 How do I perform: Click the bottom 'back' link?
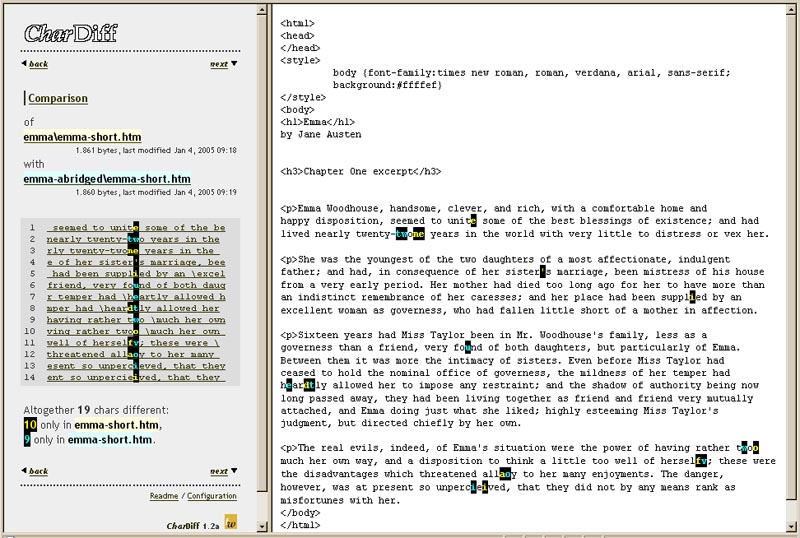pos(38,471)
